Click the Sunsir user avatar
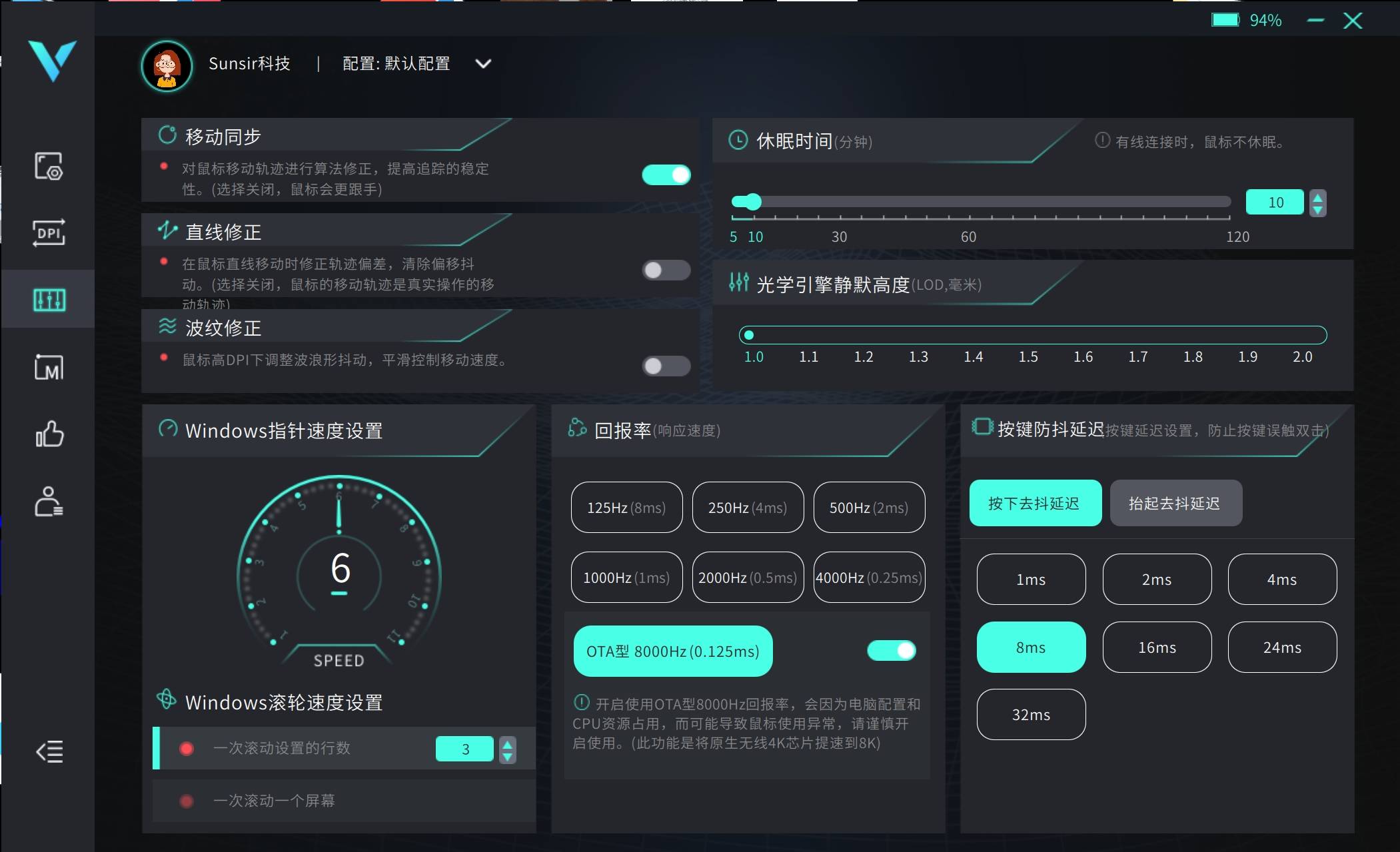This screenshot has width=1400, height=852. coord(167,66)
